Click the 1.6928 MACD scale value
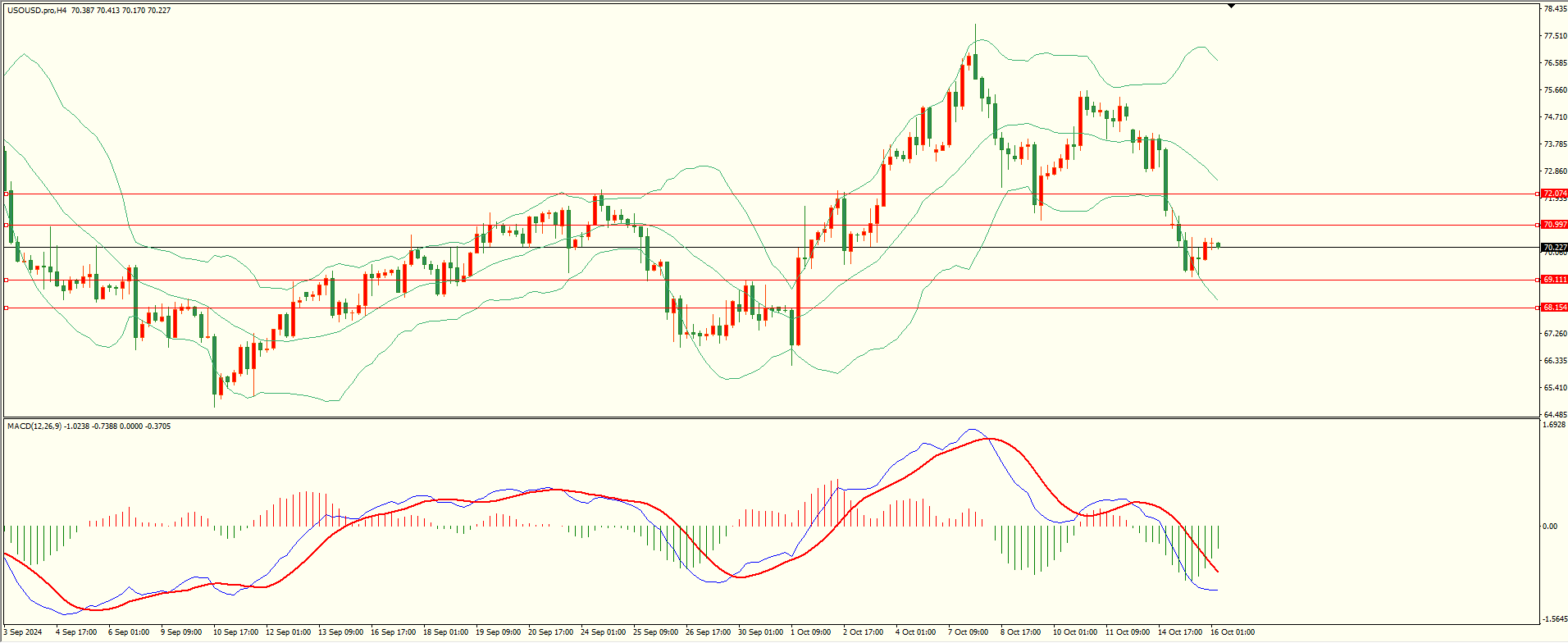Screen dimensions: 1568x643 [1555, 425]
